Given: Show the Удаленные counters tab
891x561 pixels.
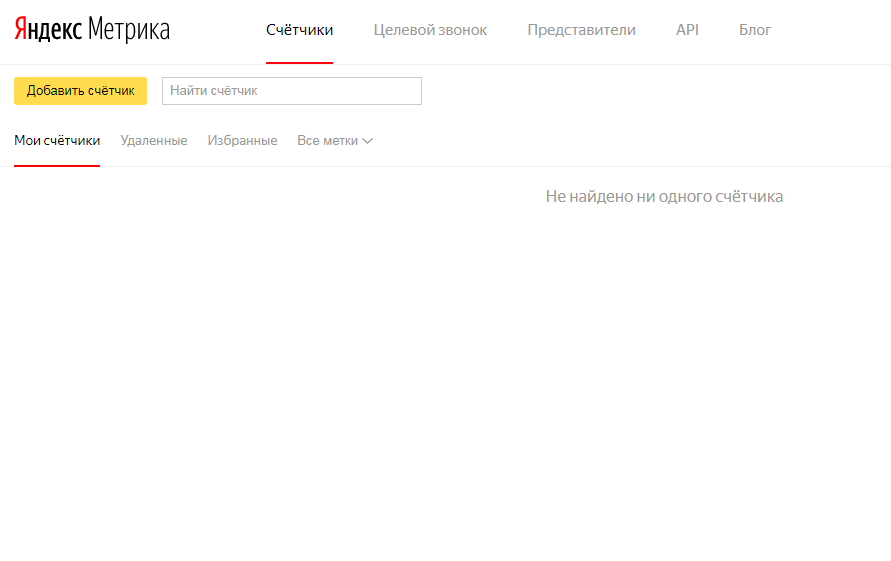Looking at the screenshot, I should (x=154, y=140).
